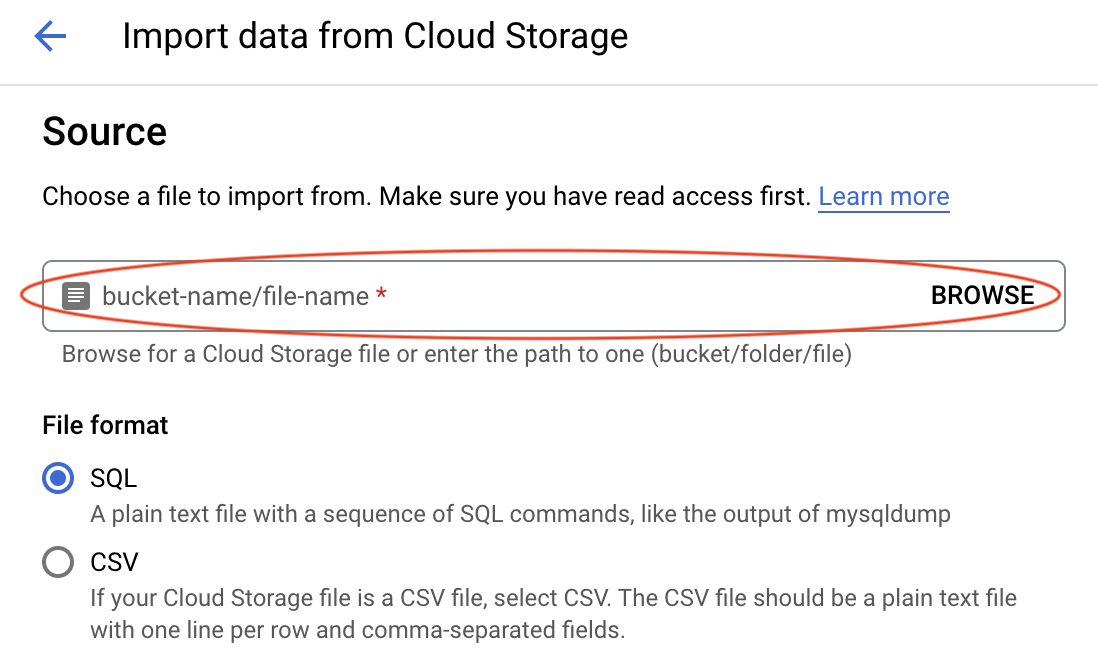The height and width of the screenshot is (661, 1098).
Task: Click the back navigation arrow to exit import
Action: pyautogui.click(x=47, y=36)
